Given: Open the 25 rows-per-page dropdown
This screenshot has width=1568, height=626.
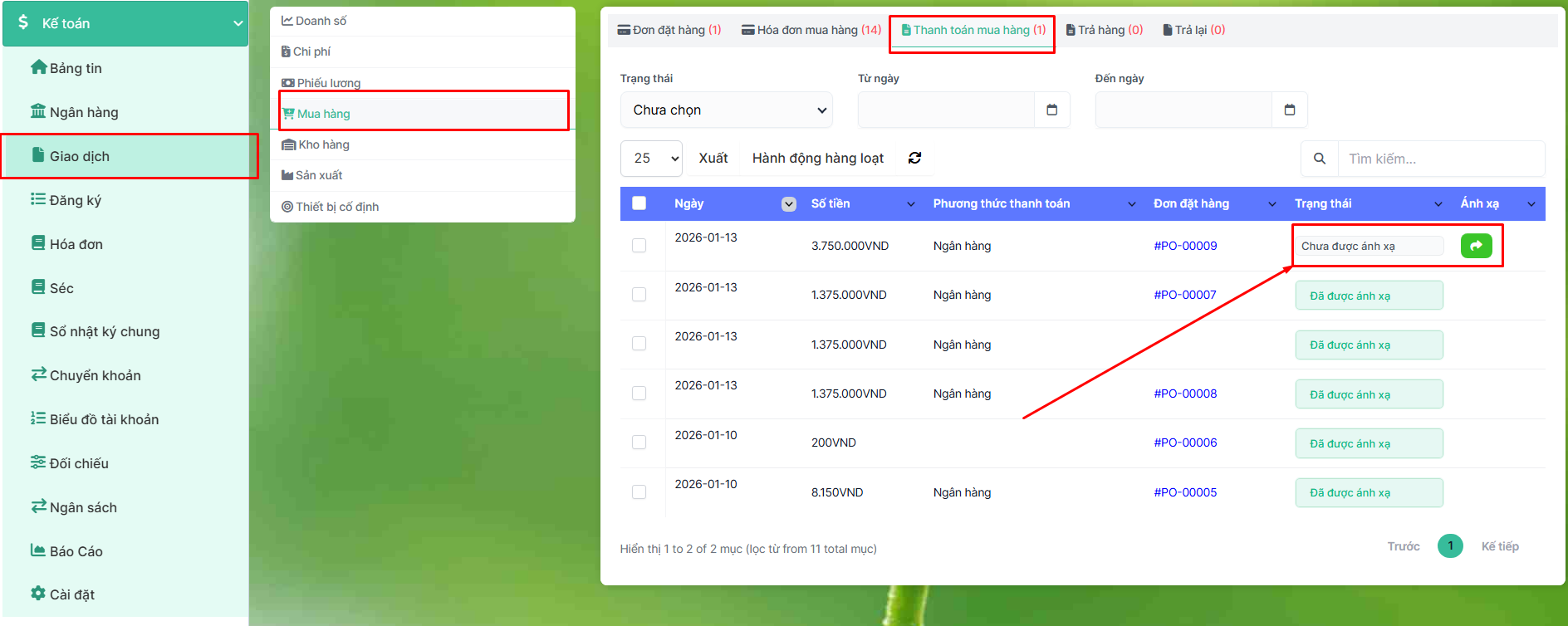Looking at the screenshot, I should 651,158.
